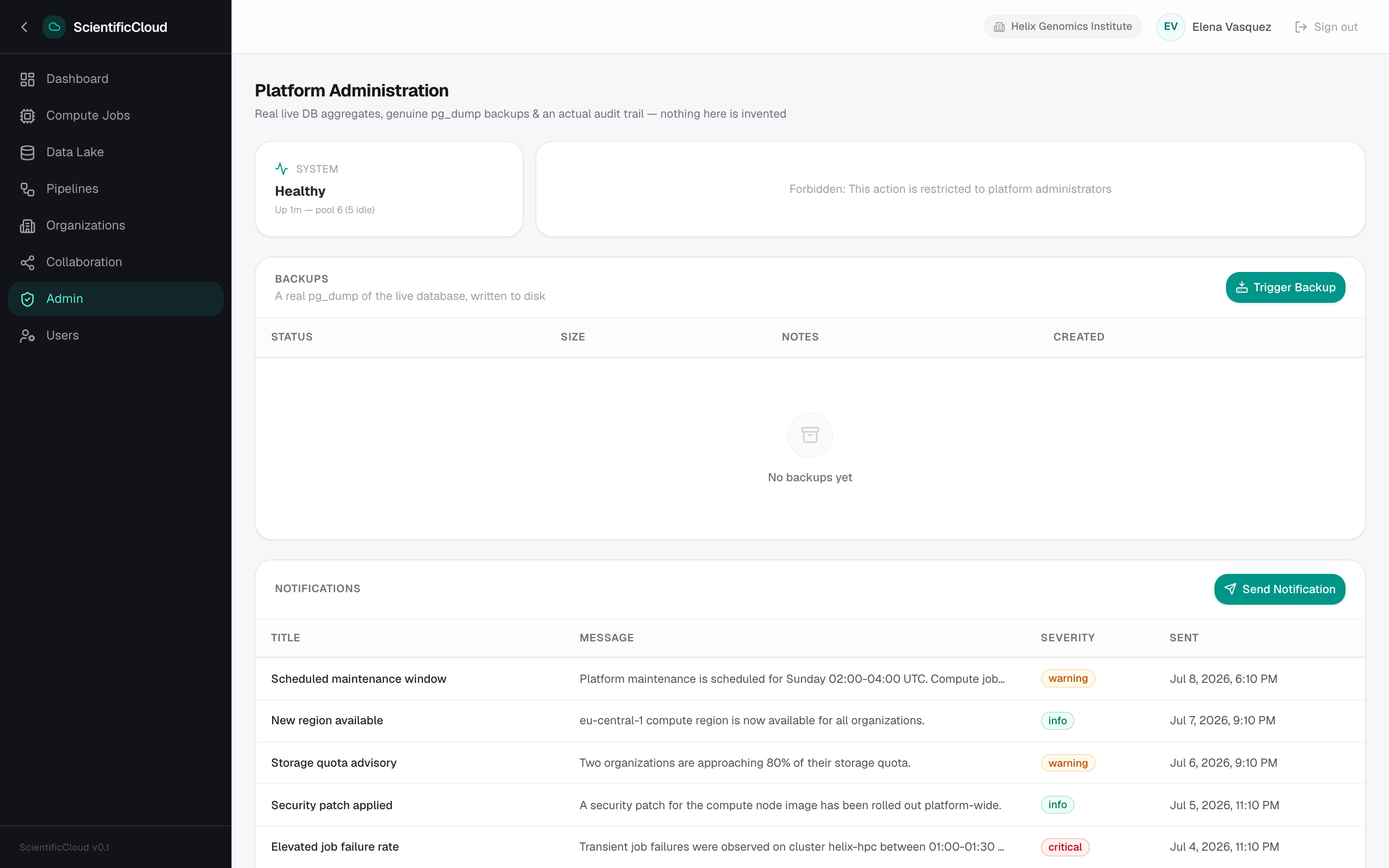Click the Compute Jobs chip icon

click(x=27, y=116)
